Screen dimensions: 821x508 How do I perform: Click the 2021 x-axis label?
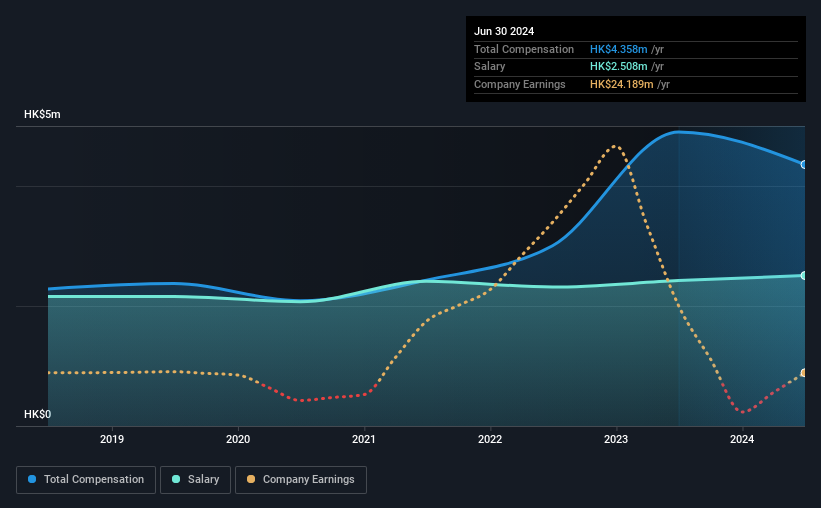point(364,439)
